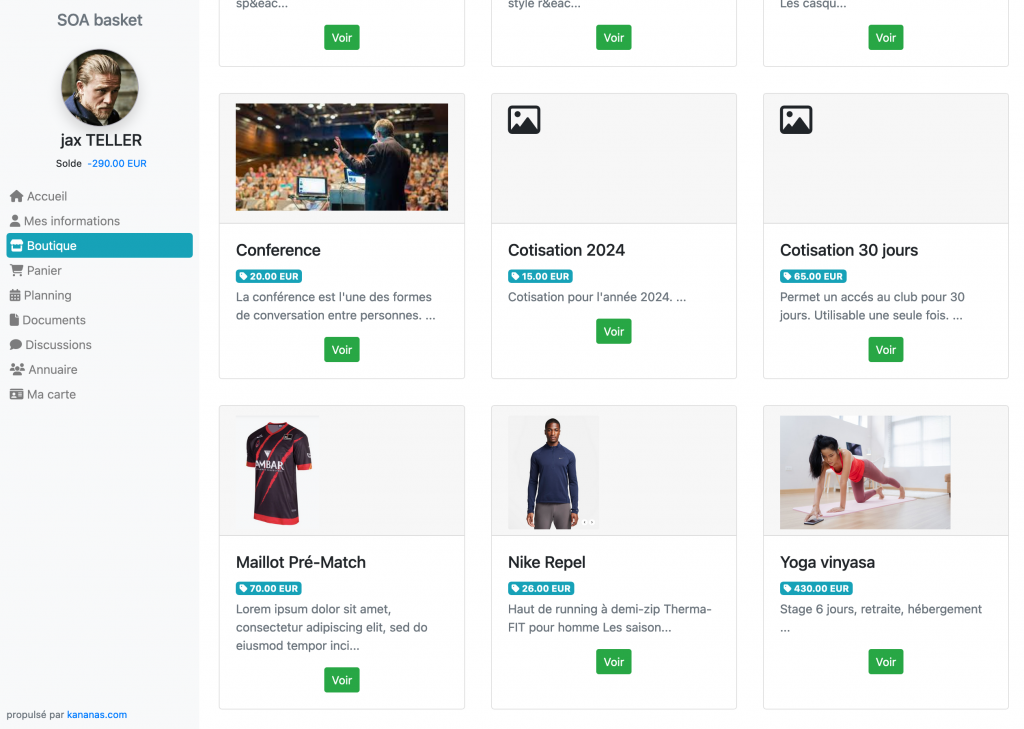Click Voir on Cotisation 2024 card
Screen dimensions: 1024x729
point(614,331)
